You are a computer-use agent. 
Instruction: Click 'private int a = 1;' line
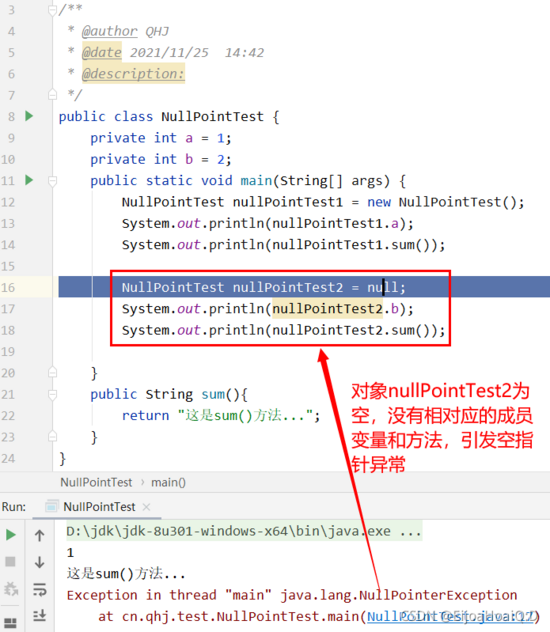click(x=161, y=138)
